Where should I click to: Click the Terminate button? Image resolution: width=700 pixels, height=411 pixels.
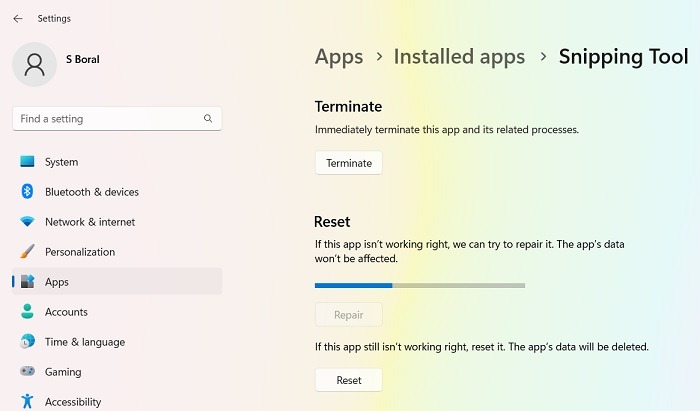[349, 163]
